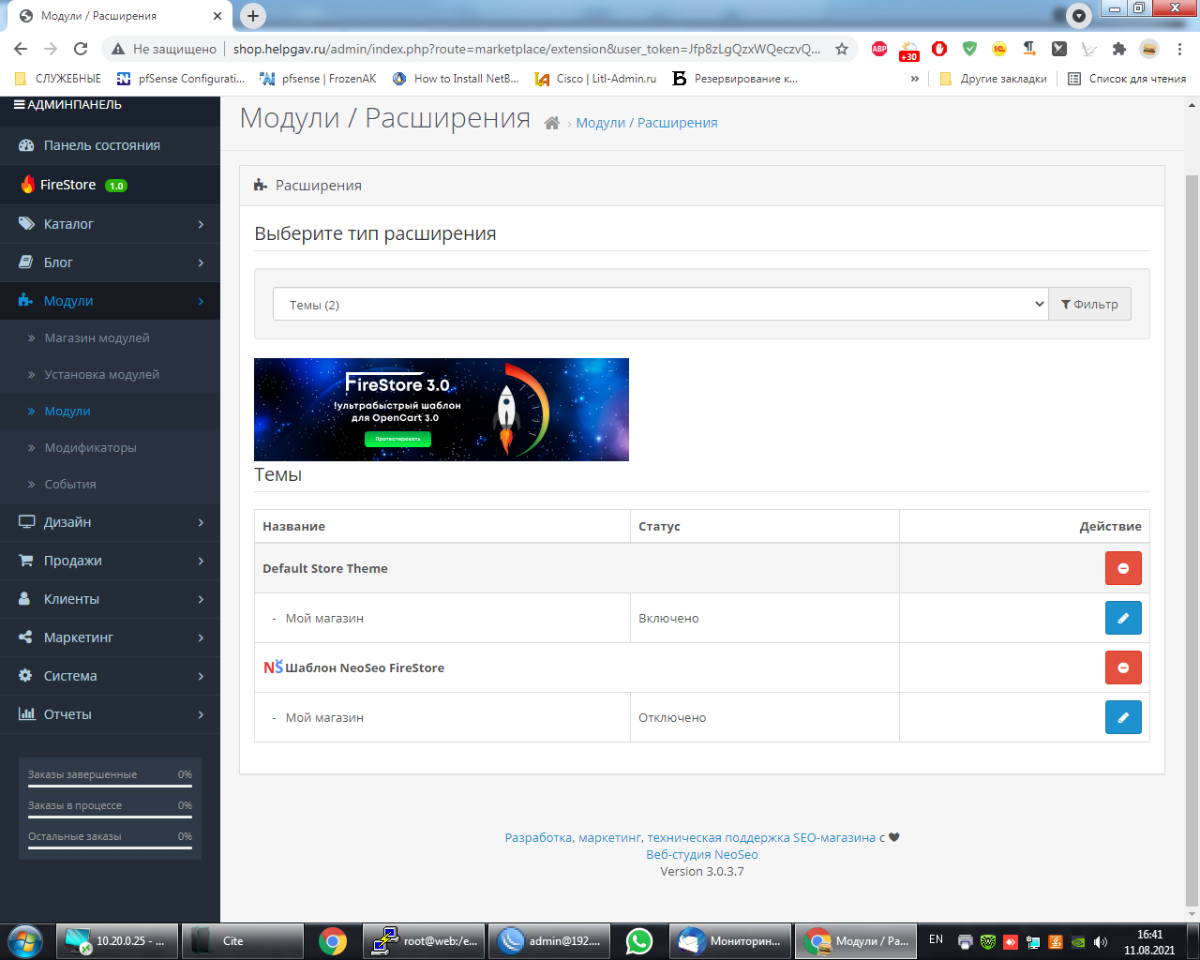The image size is (1200, 960).
Task: Toggle the АДМИНПАНЕЛЬ hamburger menu icon
Action: (19, 104)
